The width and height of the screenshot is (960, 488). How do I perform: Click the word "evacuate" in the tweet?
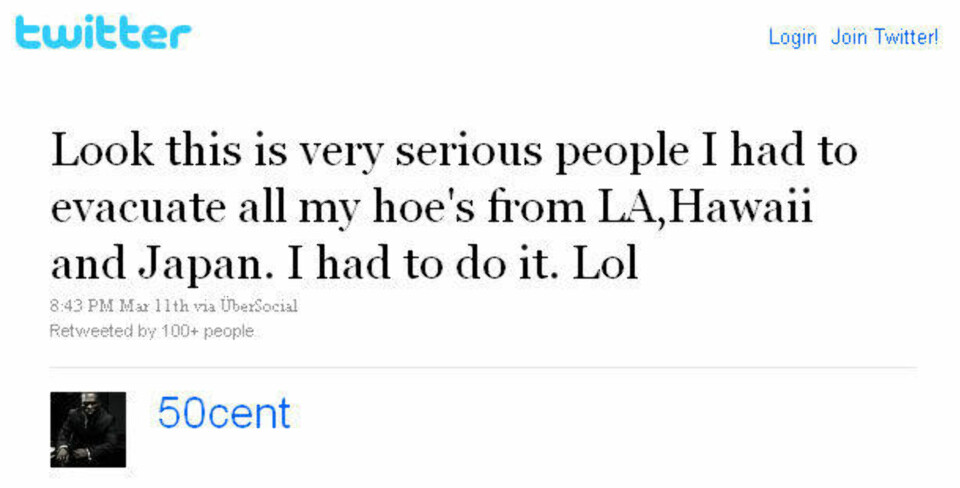(x=138, y=208)
